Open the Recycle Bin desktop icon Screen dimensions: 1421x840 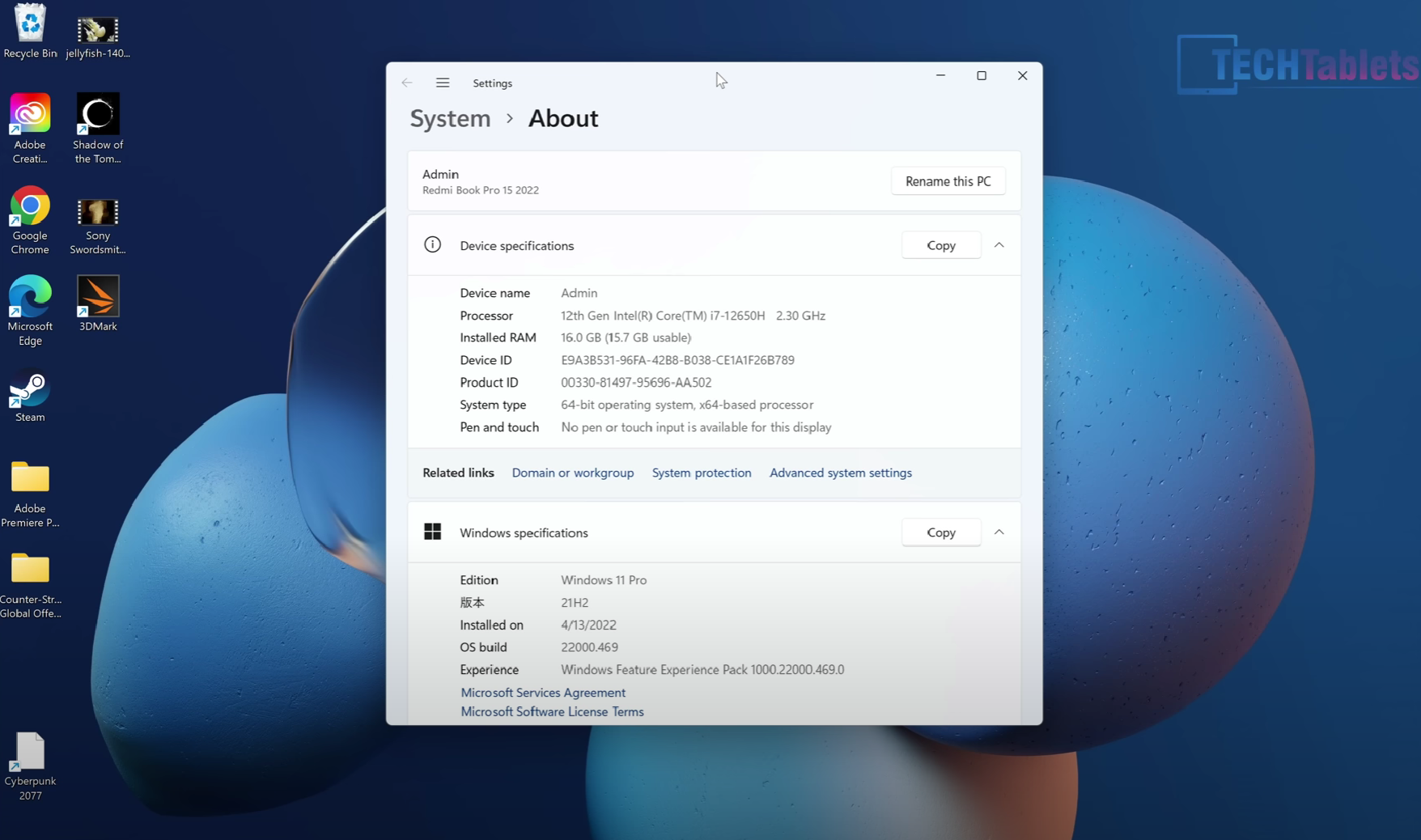pos(30,28)
